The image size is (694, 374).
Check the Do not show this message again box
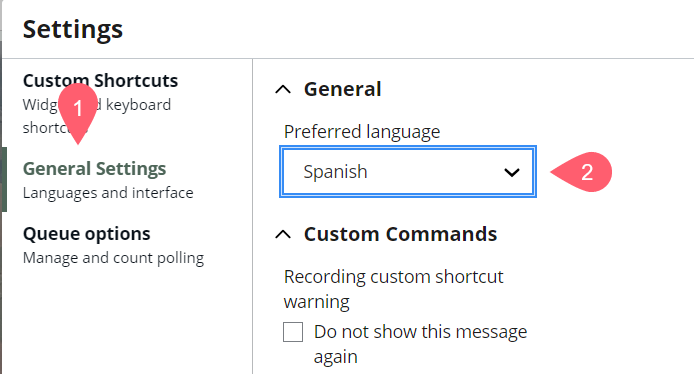tap(293, 332)
